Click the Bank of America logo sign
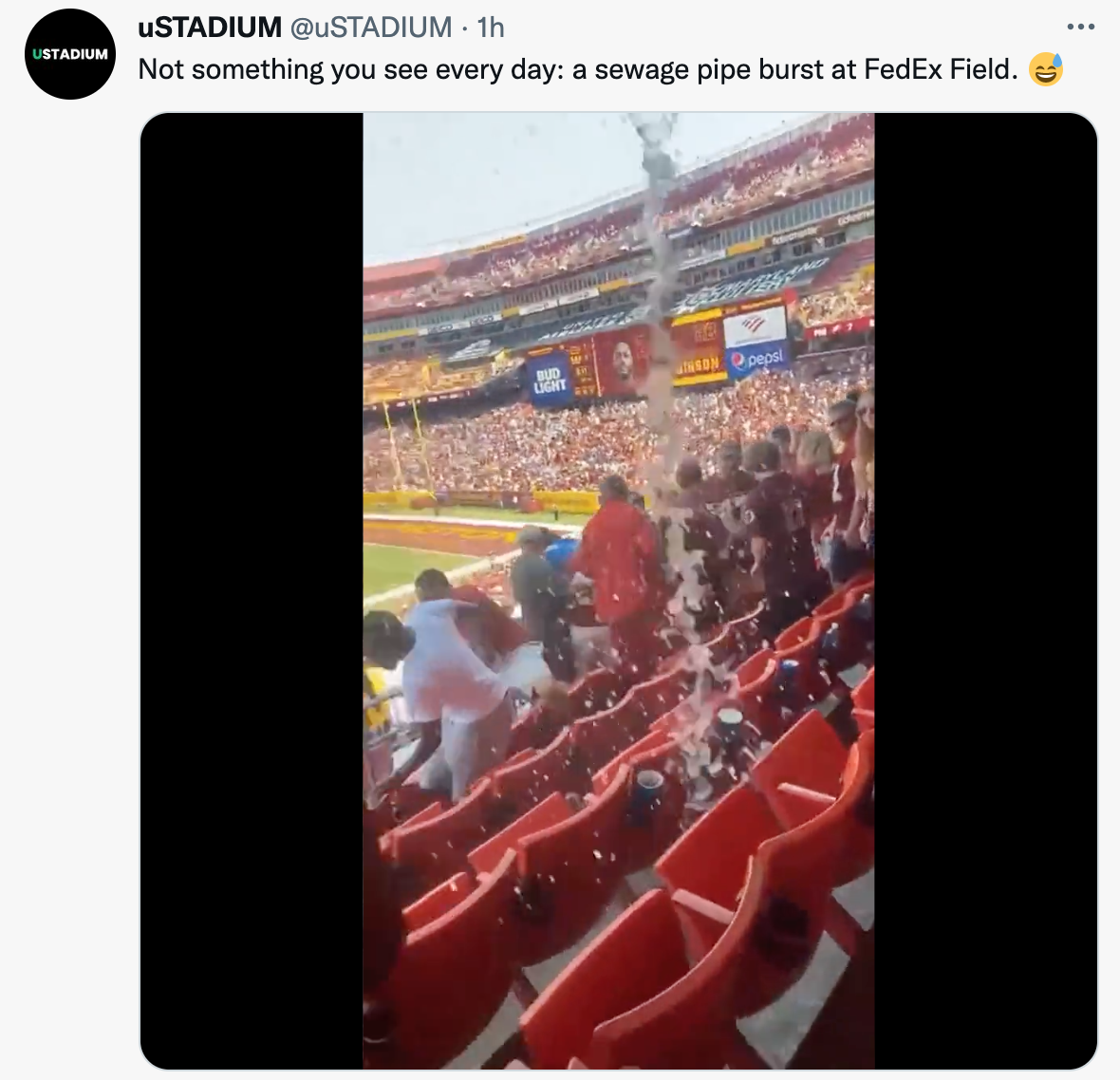 pos(755,325)
